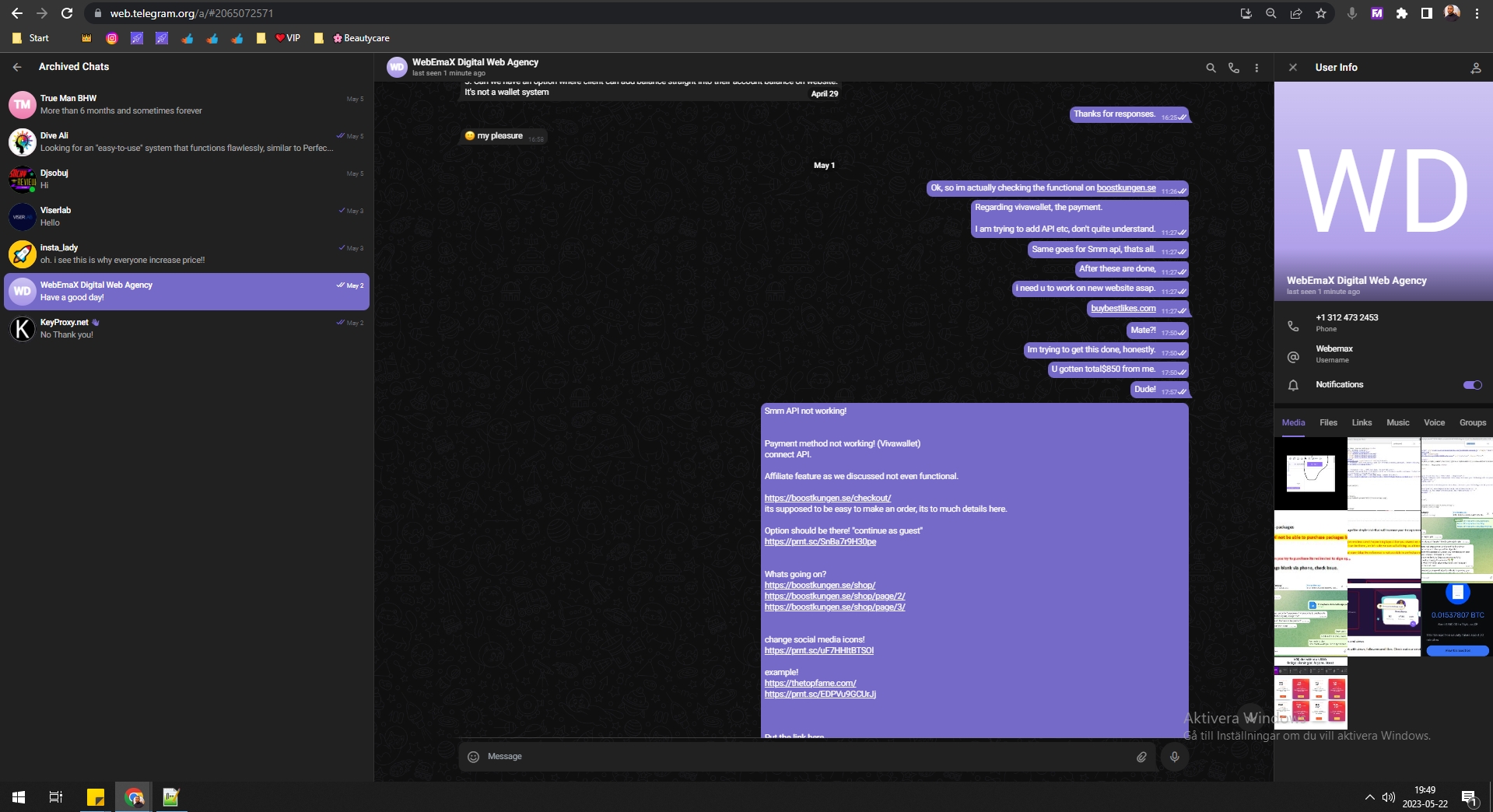The image size is (1493, 812).
Task: Click the browser address bar
Action: (661, 13)
